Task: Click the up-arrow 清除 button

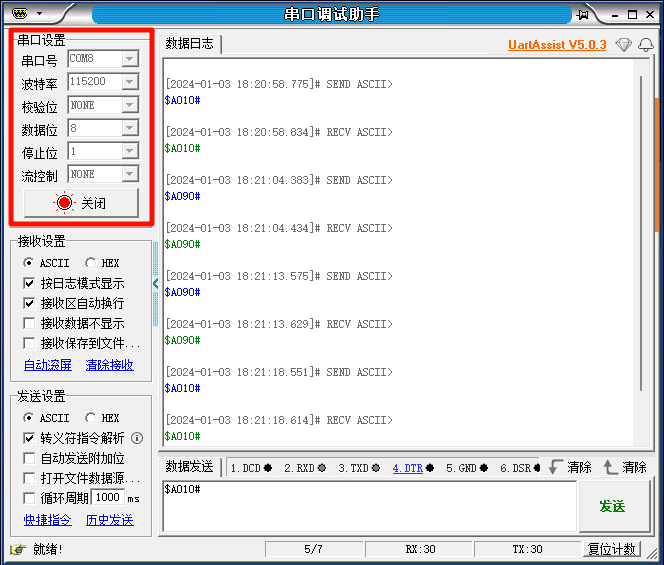Action: [625, 467]
